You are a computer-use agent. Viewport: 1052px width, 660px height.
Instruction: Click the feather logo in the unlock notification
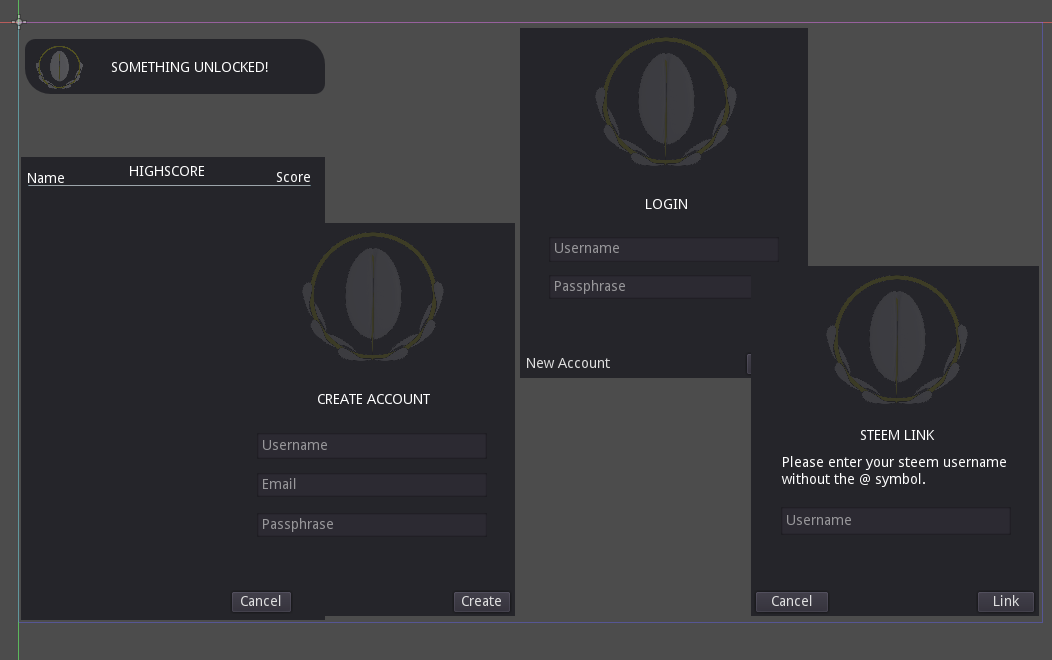point(60,67)
